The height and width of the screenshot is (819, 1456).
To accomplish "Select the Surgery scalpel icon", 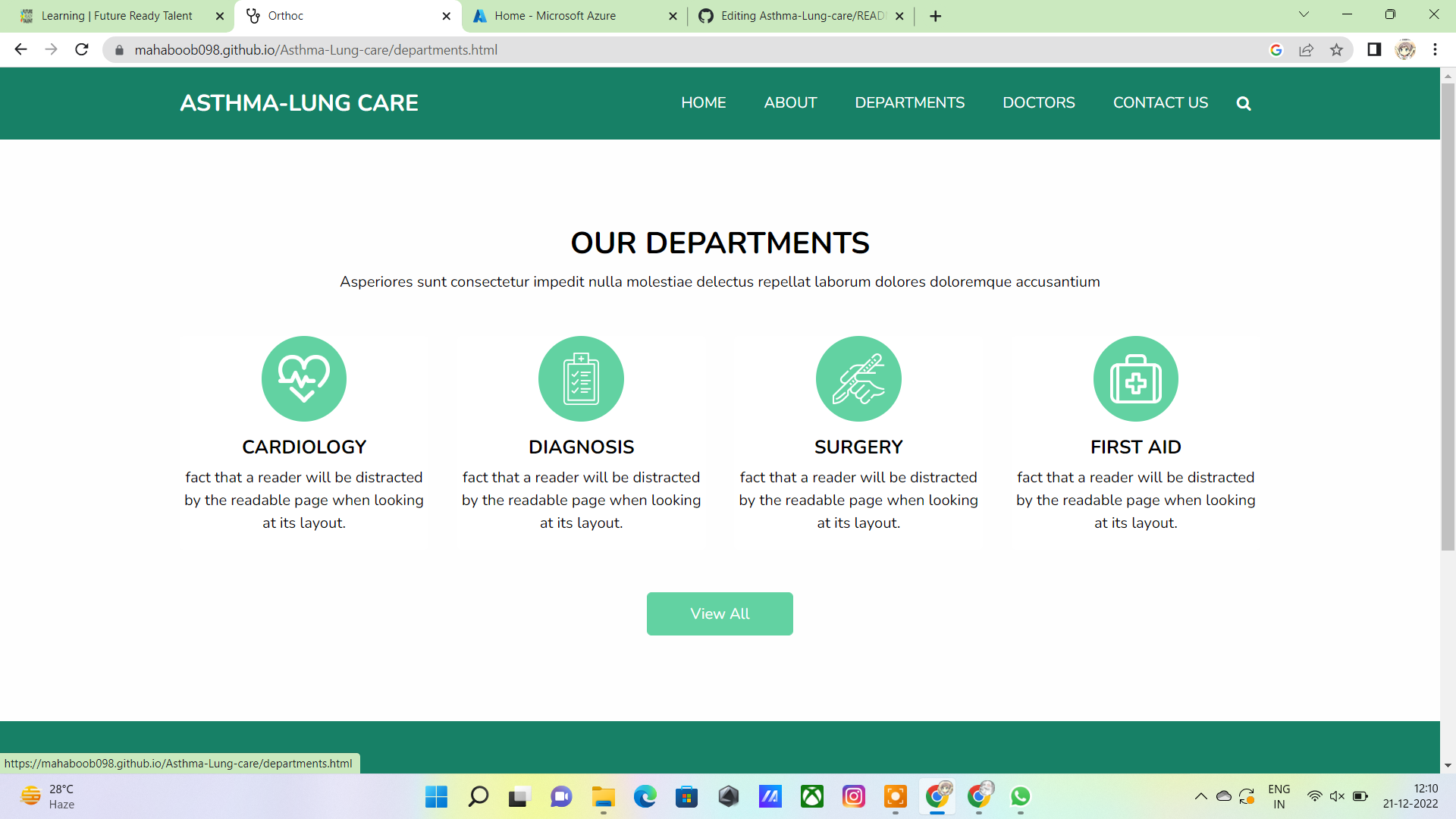I will click(x=858, y=378).
